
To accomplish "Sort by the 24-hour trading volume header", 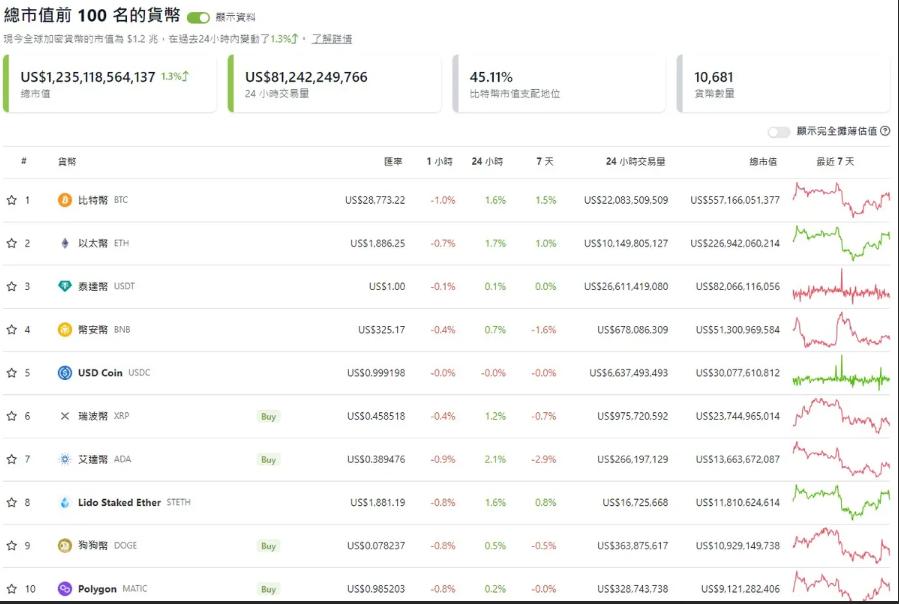I will (635, 162).
